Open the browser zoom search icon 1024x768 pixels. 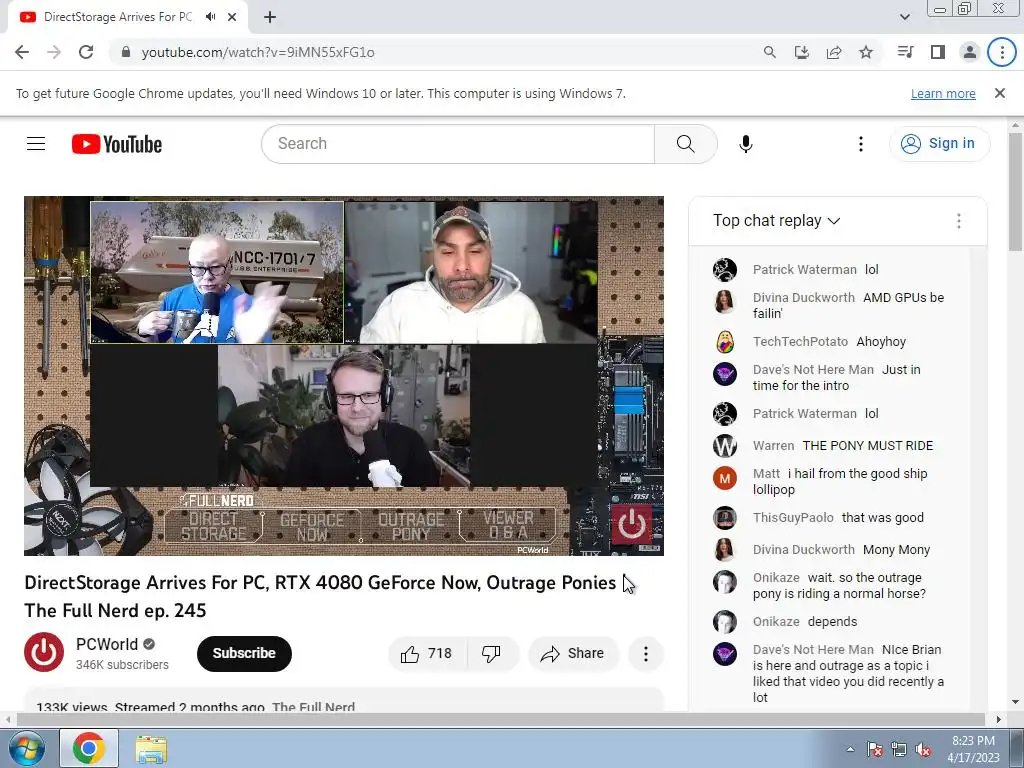tap(769, 52)
